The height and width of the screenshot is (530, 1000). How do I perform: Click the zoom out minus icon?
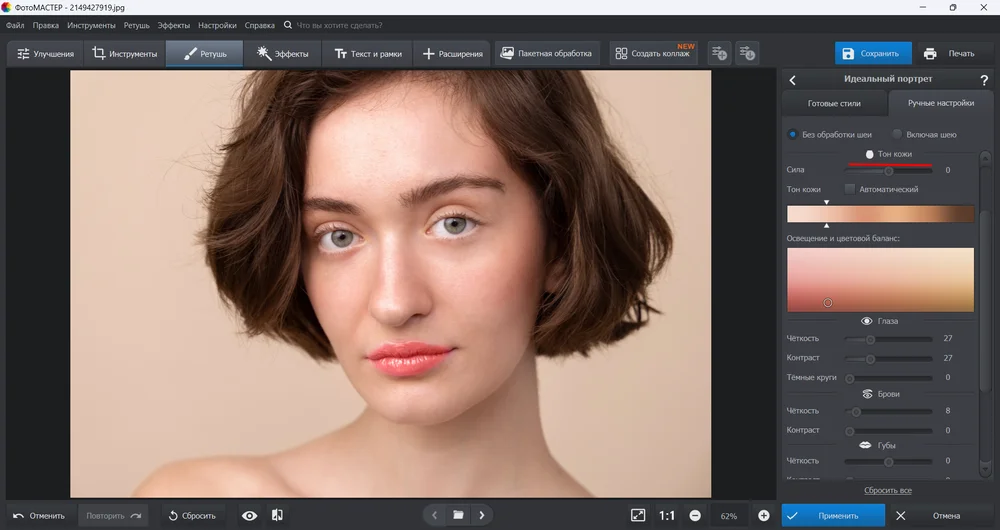695,515
